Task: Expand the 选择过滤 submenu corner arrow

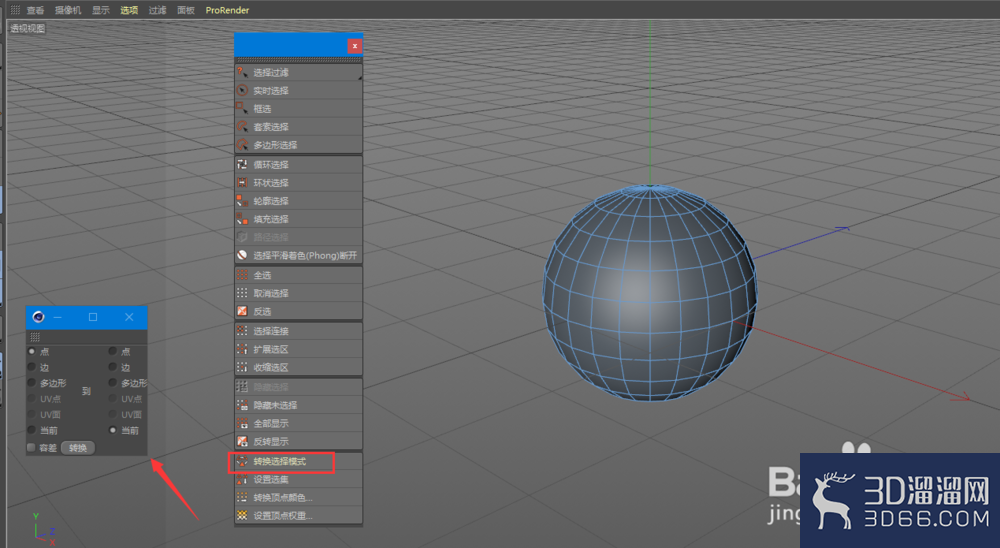Action: coord(359,78)
